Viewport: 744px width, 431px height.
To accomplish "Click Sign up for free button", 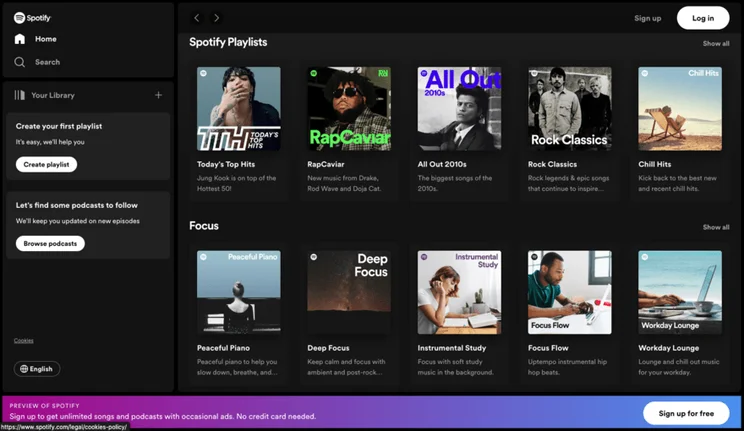I will [x=686, y=413].
